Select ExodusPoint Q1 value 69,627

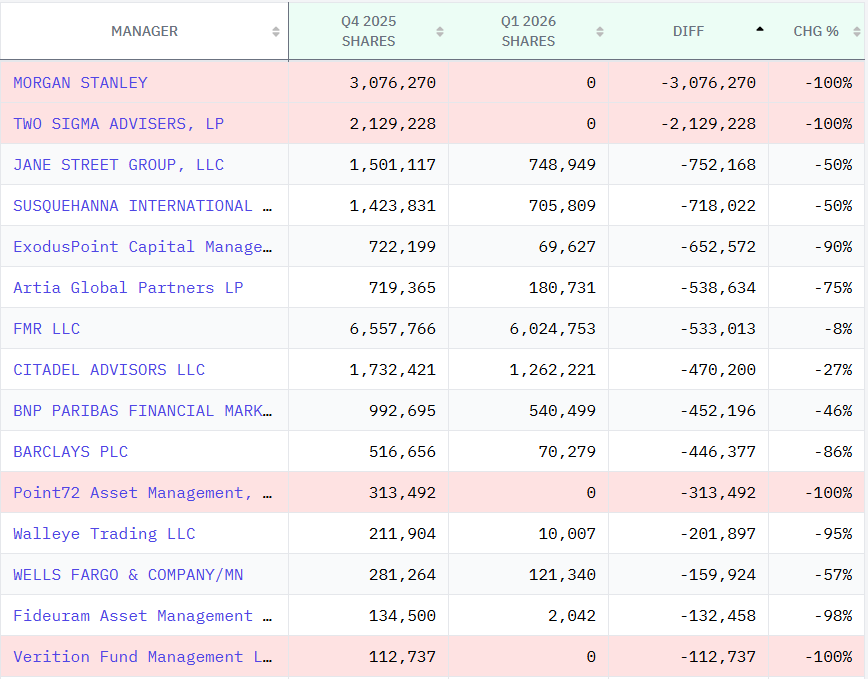tap(567, 246)
